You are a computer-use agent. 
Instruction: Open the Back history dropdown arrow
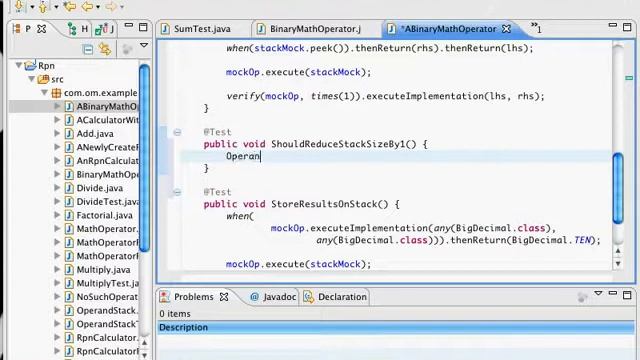pos(98,7)
